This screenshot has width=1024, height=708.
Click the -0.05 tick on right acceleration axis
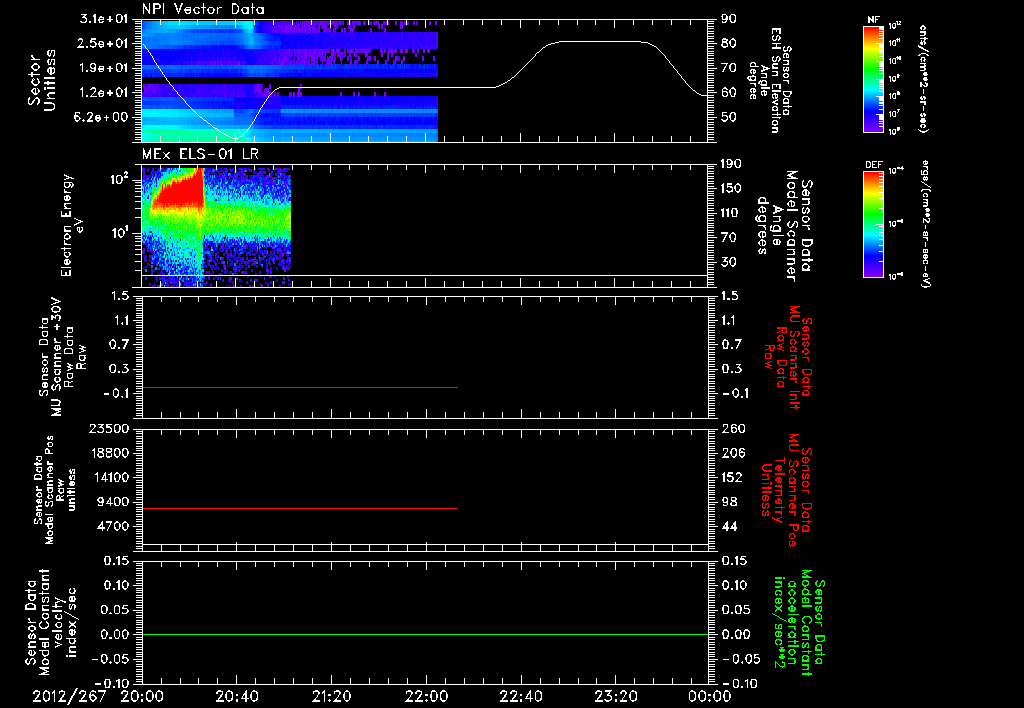[741, 659]
